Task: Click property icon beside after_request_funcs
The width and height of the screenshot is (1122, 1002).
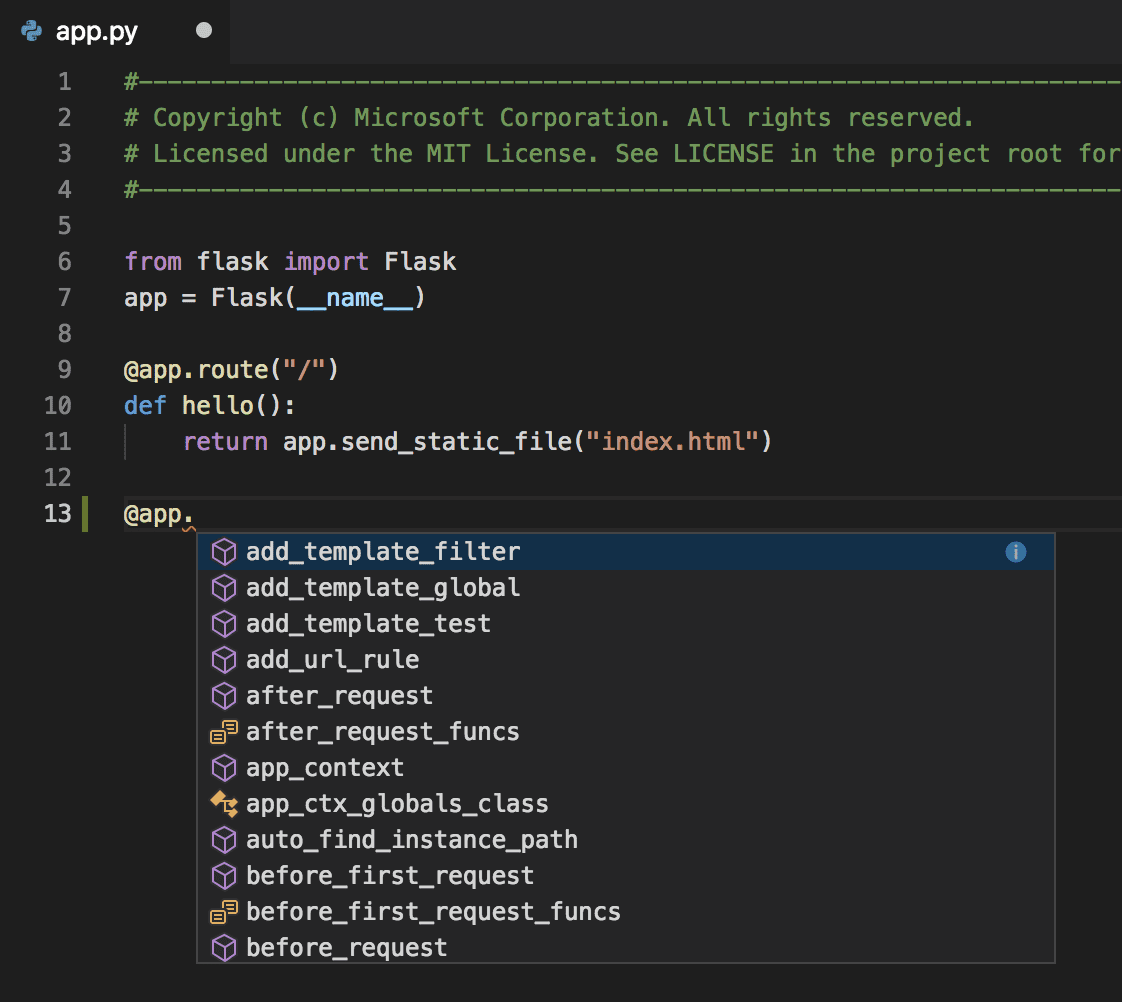Action: (224, 731)
